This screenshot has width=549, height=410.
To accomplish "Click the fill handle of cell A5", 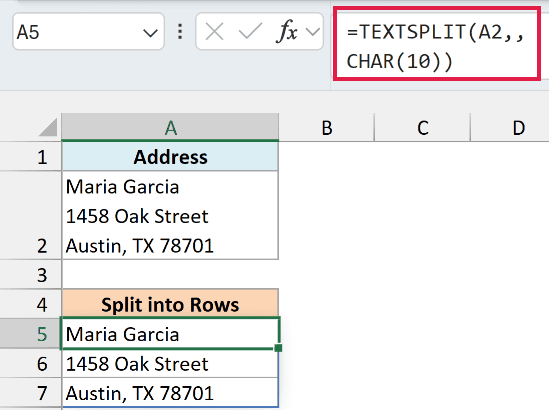I will pos(278,348).
